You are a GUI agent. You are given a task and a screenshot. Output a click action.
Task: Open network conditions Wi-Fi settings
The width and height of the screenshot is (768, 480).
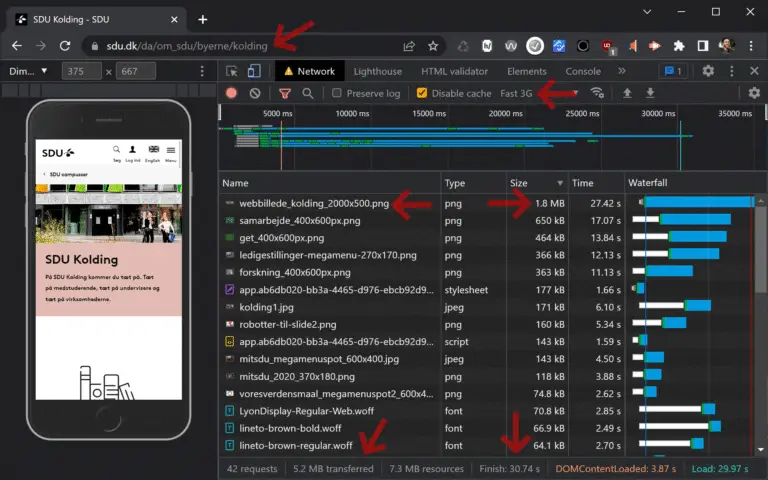point(597,93)
